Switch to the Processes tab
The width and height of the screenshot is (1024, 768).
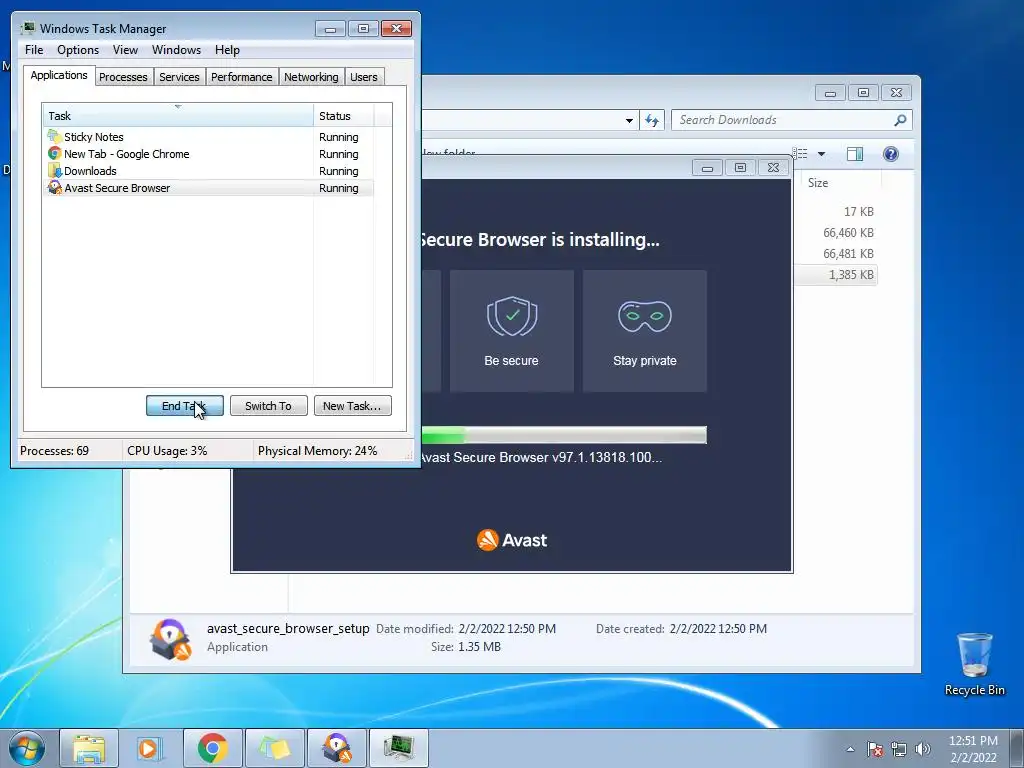[x=123, y=77]
